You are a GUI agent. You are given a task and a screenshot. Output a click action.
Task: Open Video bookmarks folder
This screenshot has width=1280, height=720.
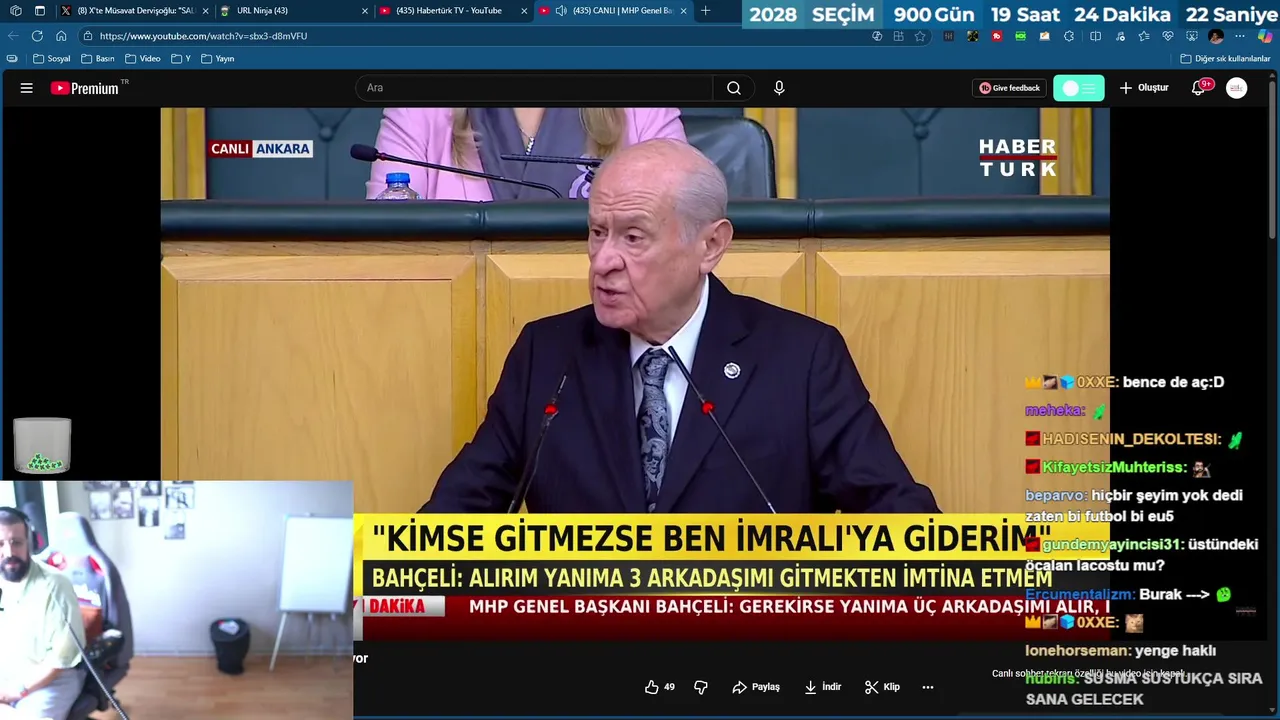coord(142,59)
